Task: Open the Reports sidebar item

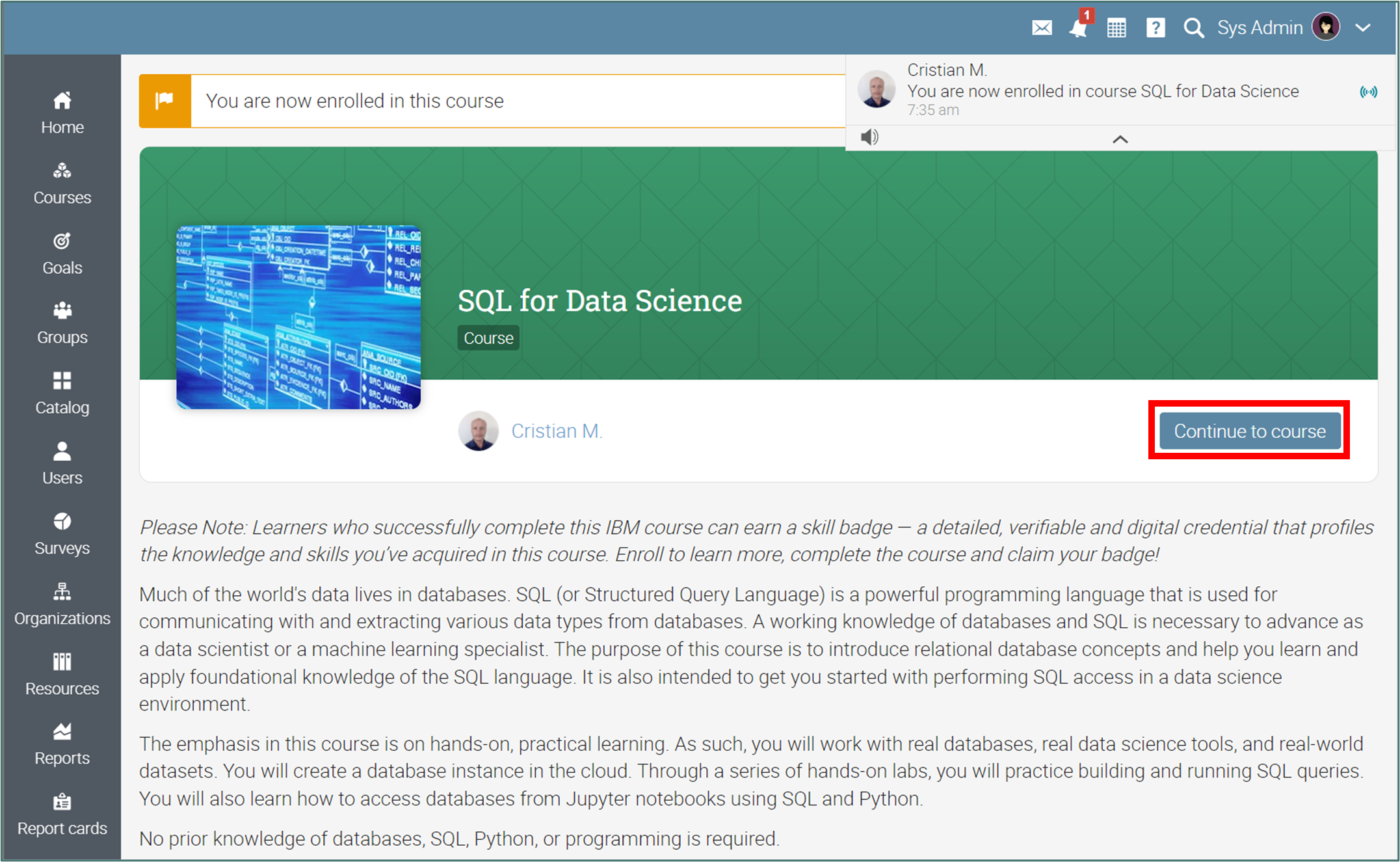Action: coord(62,743)
